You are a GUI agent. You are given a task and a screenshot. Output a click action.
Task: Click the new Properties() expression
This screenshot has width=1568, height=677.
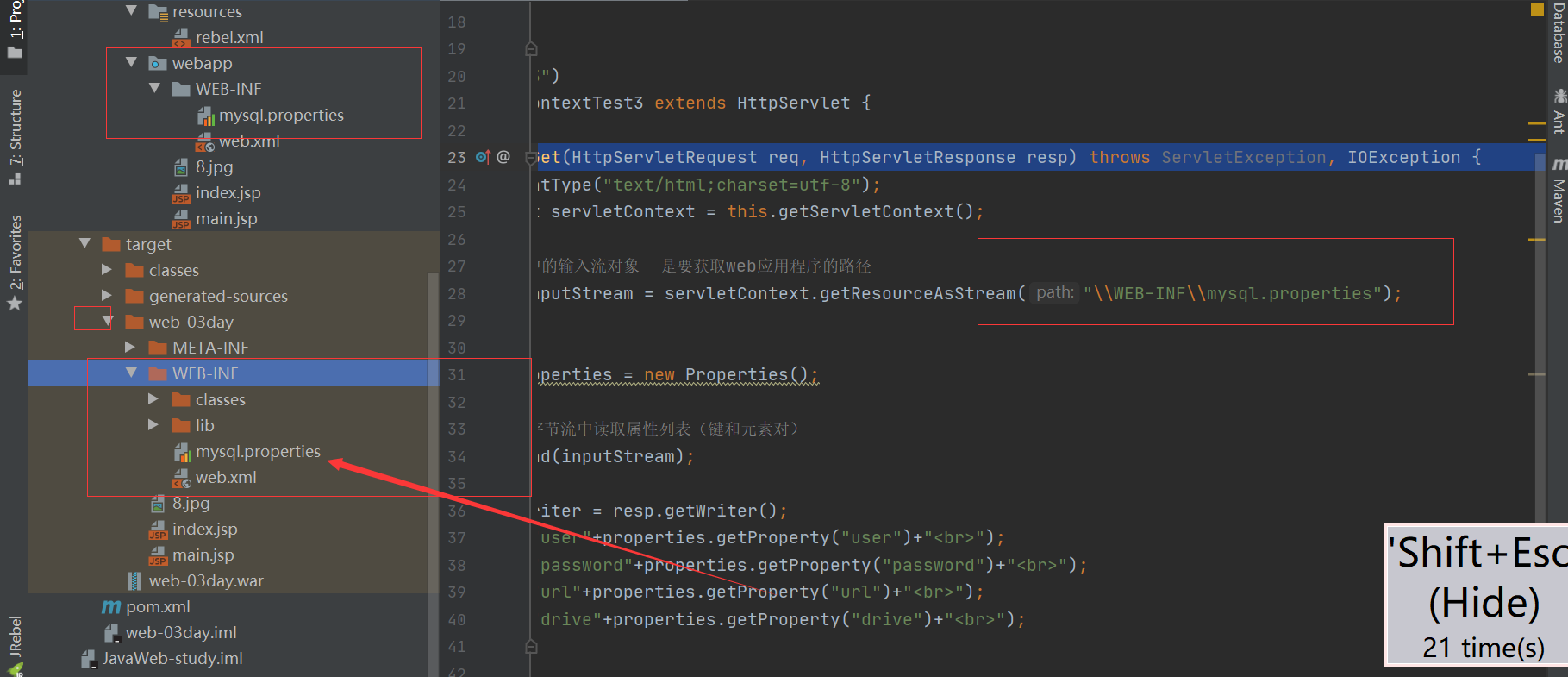click(726, 374)
